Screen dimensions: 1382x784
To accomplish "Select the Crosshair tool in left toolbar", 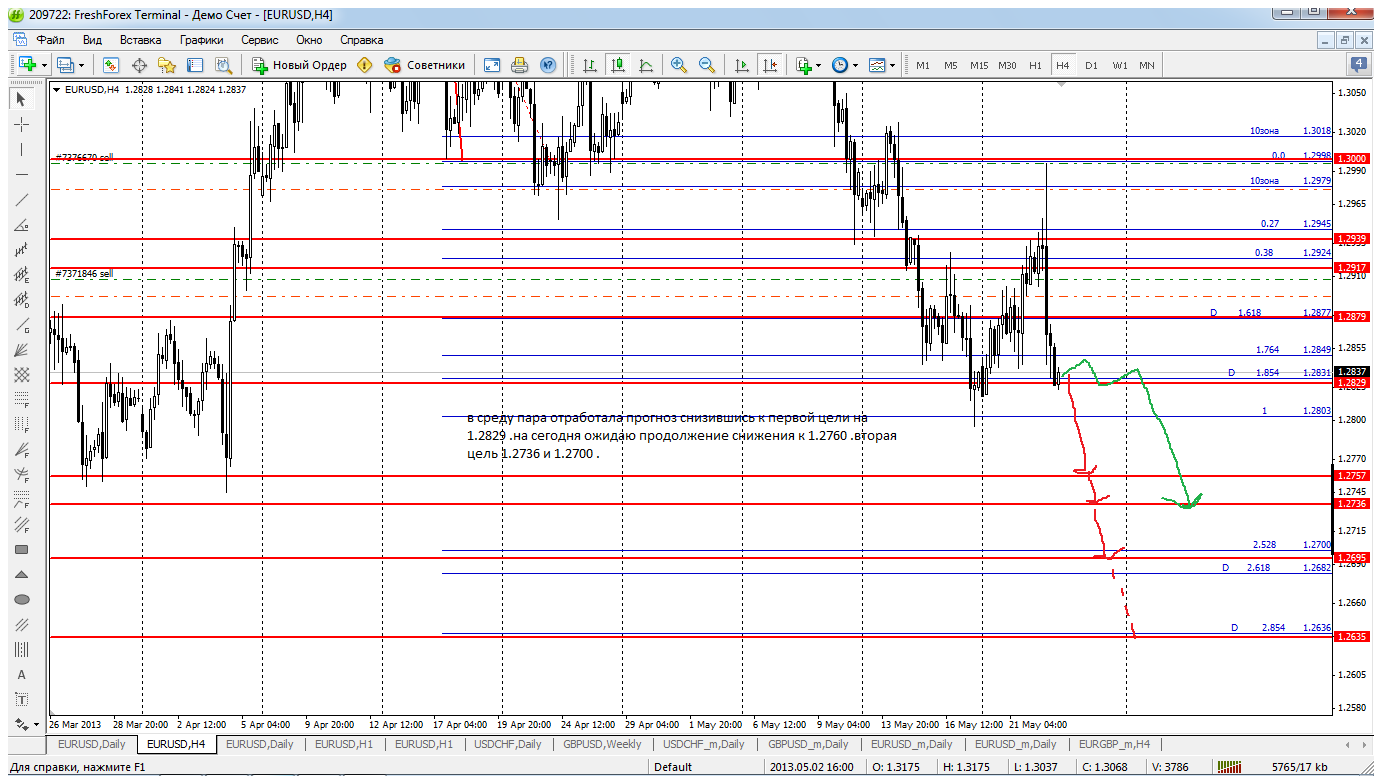I will (x=21, y=124).
